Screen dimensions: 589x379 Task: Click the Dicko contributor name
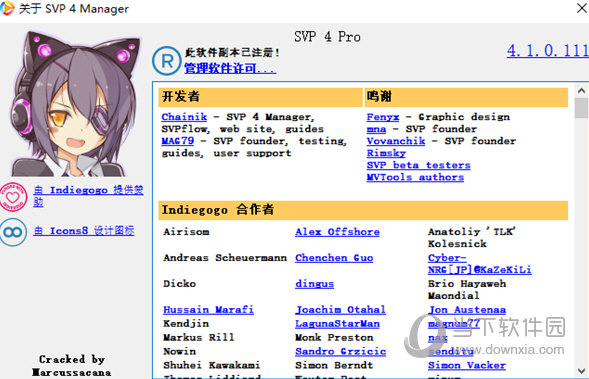point(179,284)
